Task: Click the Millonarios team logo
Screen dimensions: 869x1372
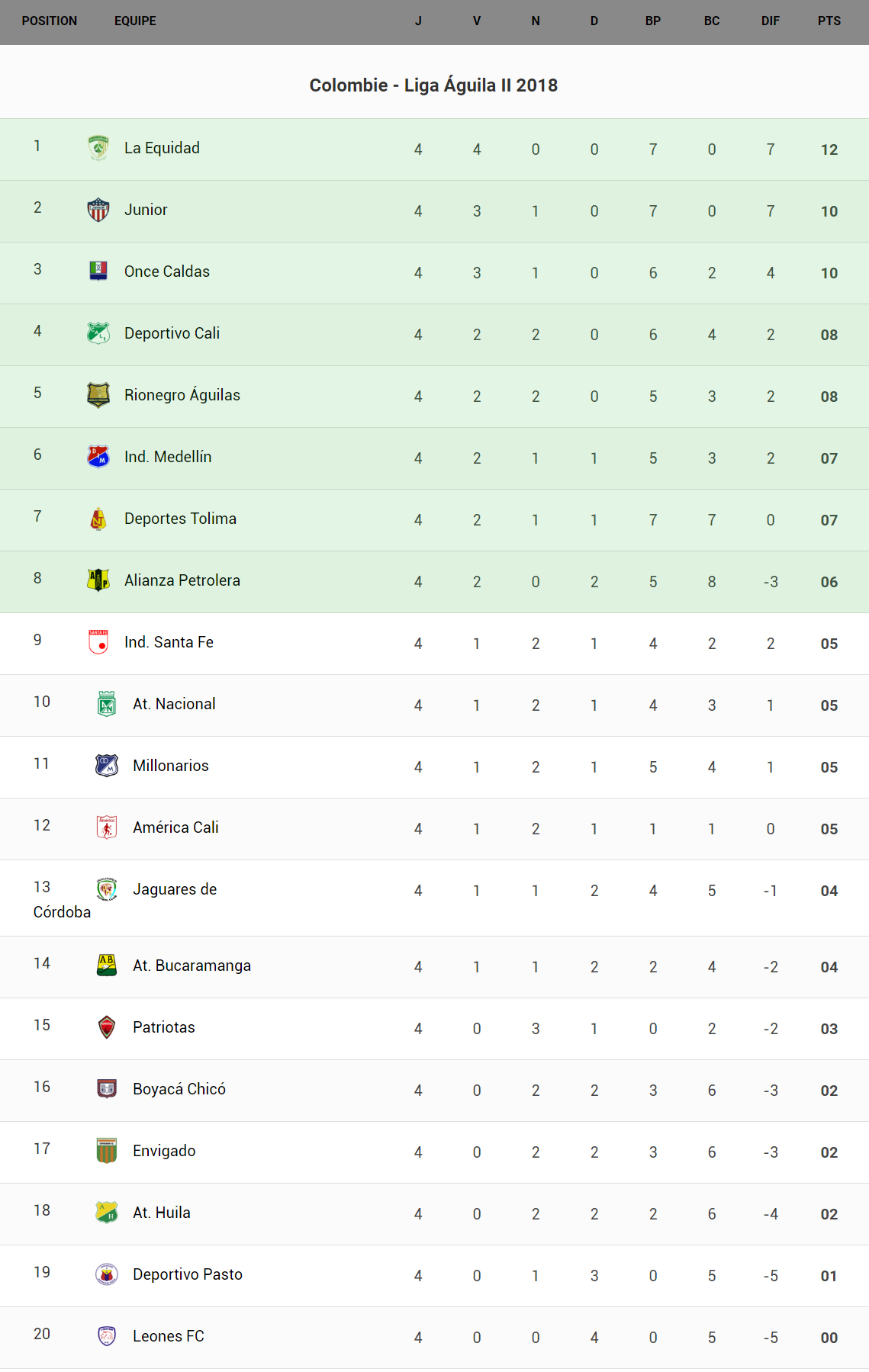Action: point(107,766)
